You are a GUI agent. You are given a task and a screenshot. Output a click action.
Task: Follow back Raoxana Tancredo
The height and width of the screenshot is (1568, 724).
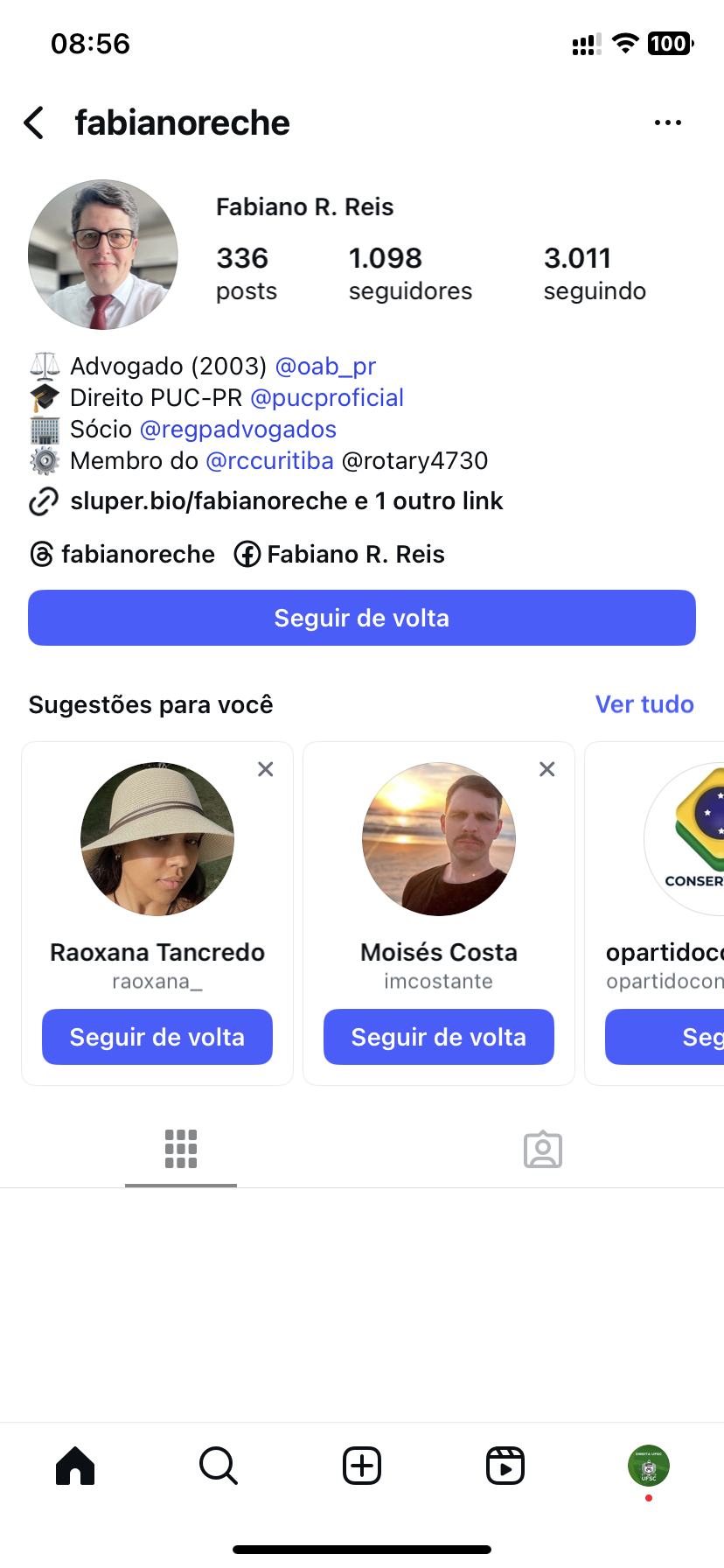157,1037
